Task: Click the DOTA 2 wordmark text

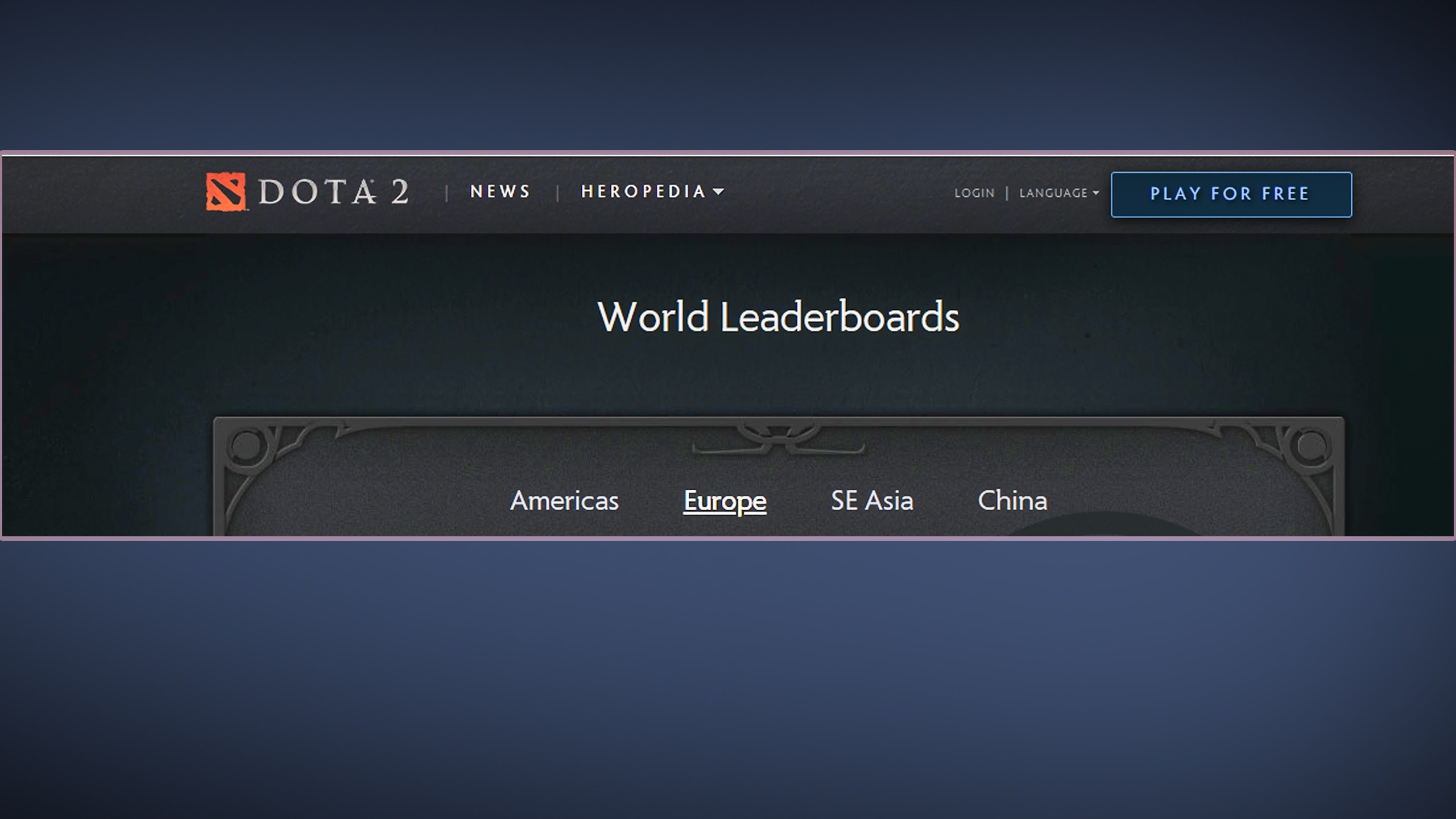Action: click(334, 192)
